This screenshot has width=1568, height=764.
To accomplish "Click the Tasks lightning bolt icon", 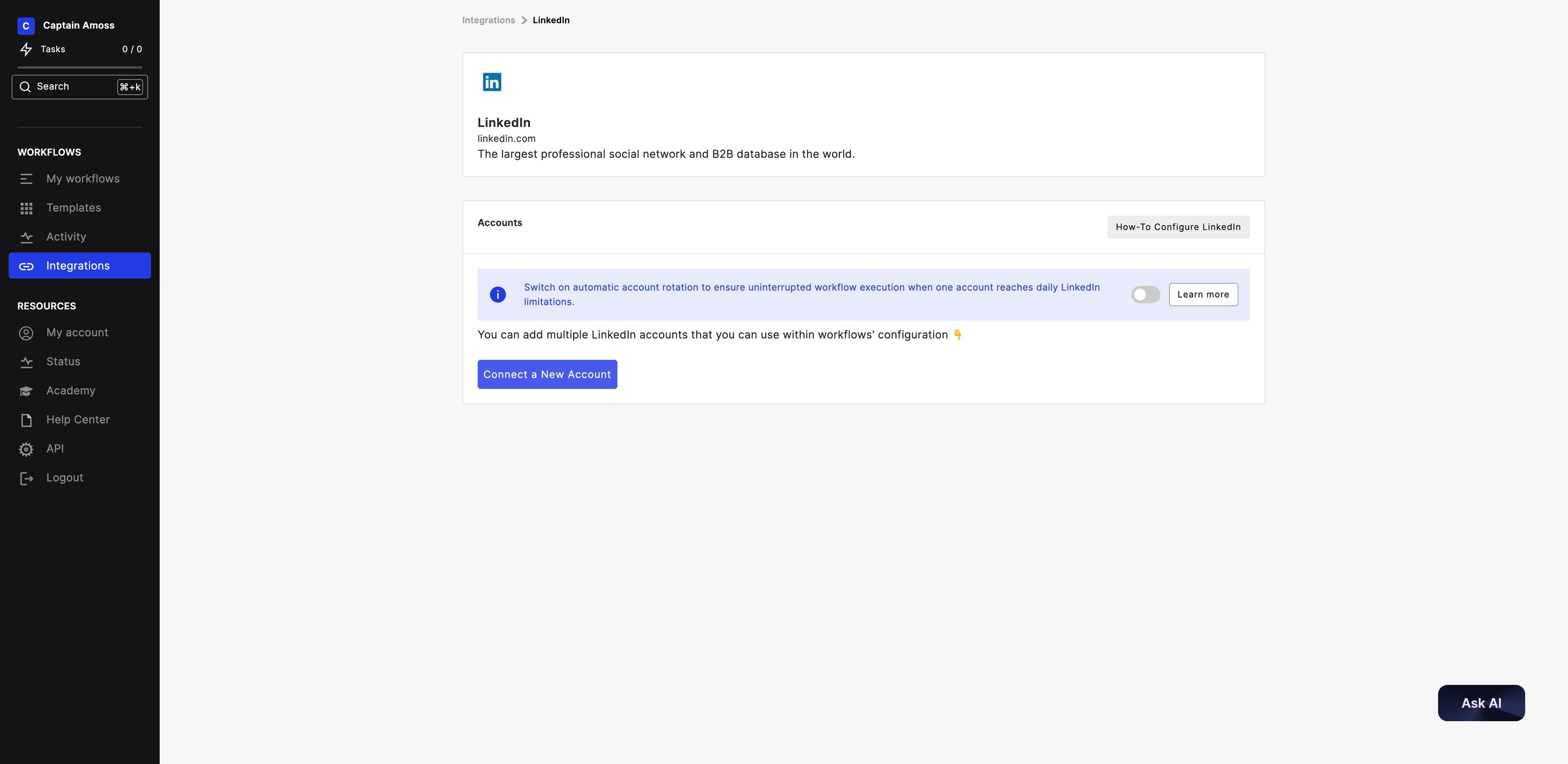I will click(x=26, y=49).
